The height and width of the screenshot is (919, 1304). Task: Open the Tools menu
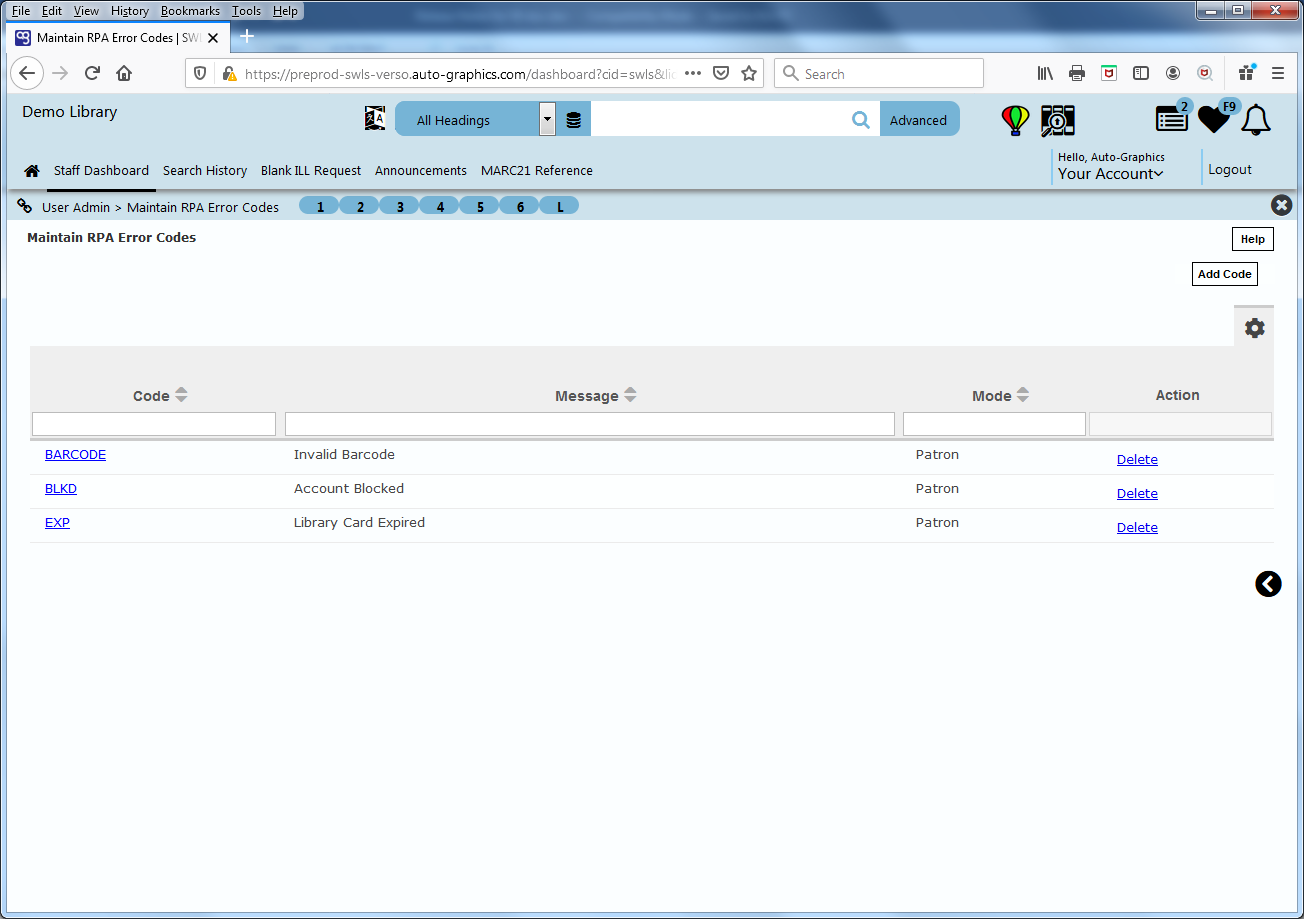click(x=246, y=11)
